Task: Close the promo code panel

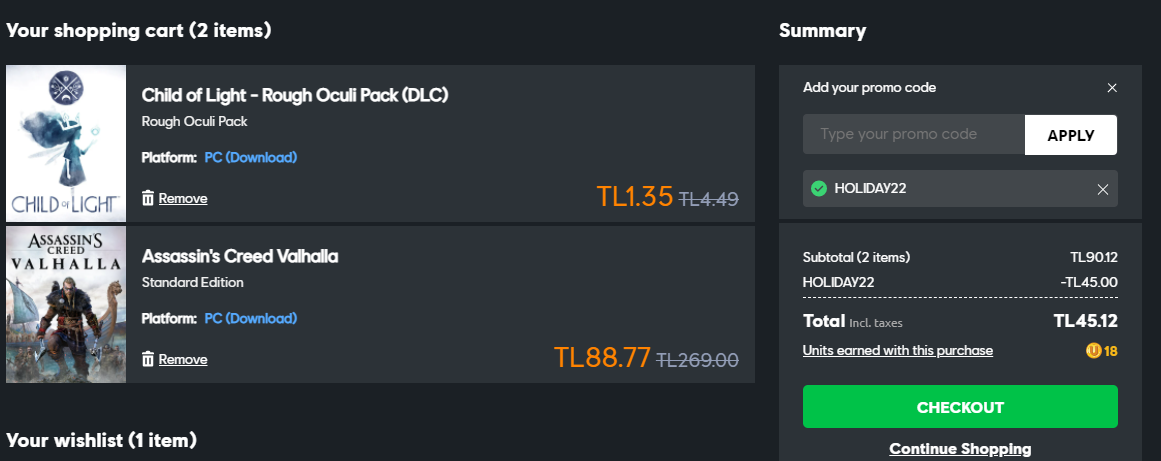Action: [1112, 88]
